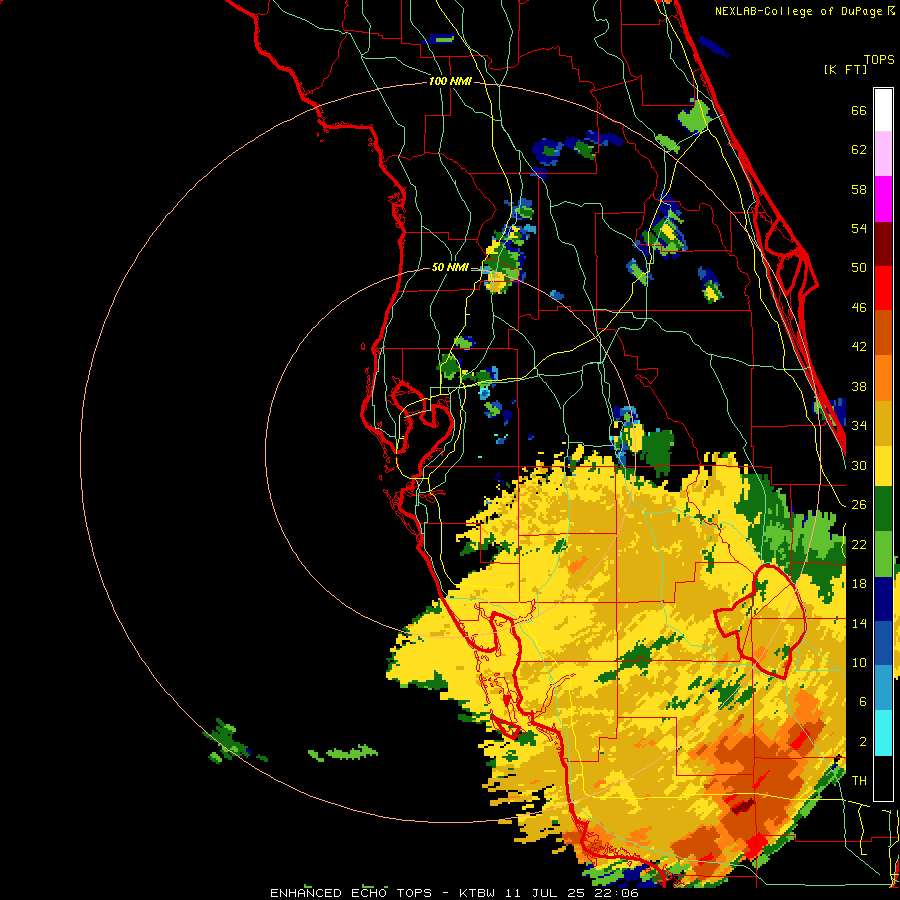Click the legend label 14
Viewport: 900px width, 900px height.
(x=859, y=623)
